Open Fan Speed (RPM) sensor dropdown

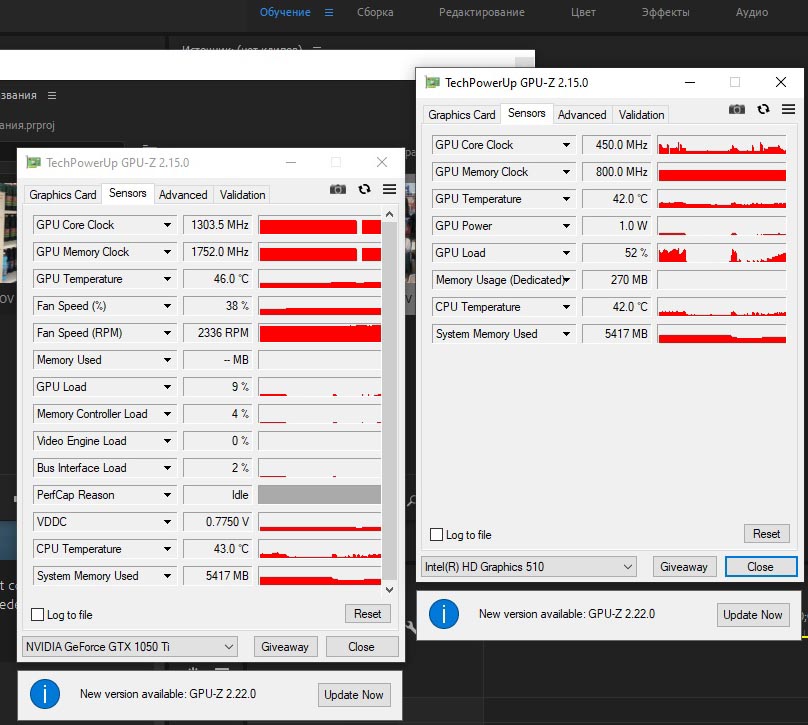pos(167,333)
